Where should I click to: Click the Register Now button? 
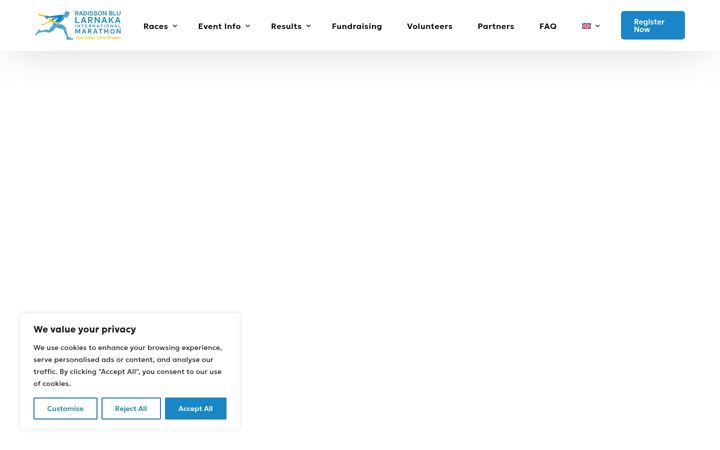pos(652,25)
